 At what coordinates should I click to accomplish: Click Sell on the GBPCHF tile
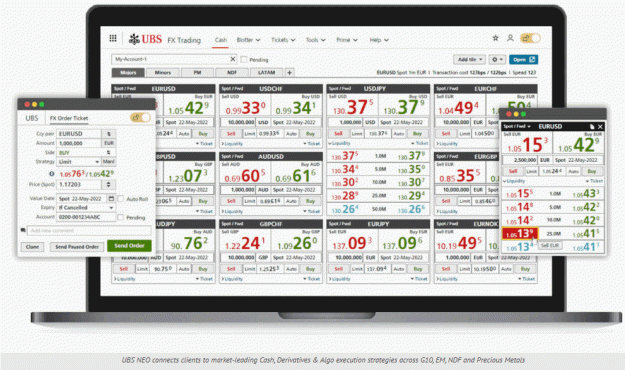231,269
